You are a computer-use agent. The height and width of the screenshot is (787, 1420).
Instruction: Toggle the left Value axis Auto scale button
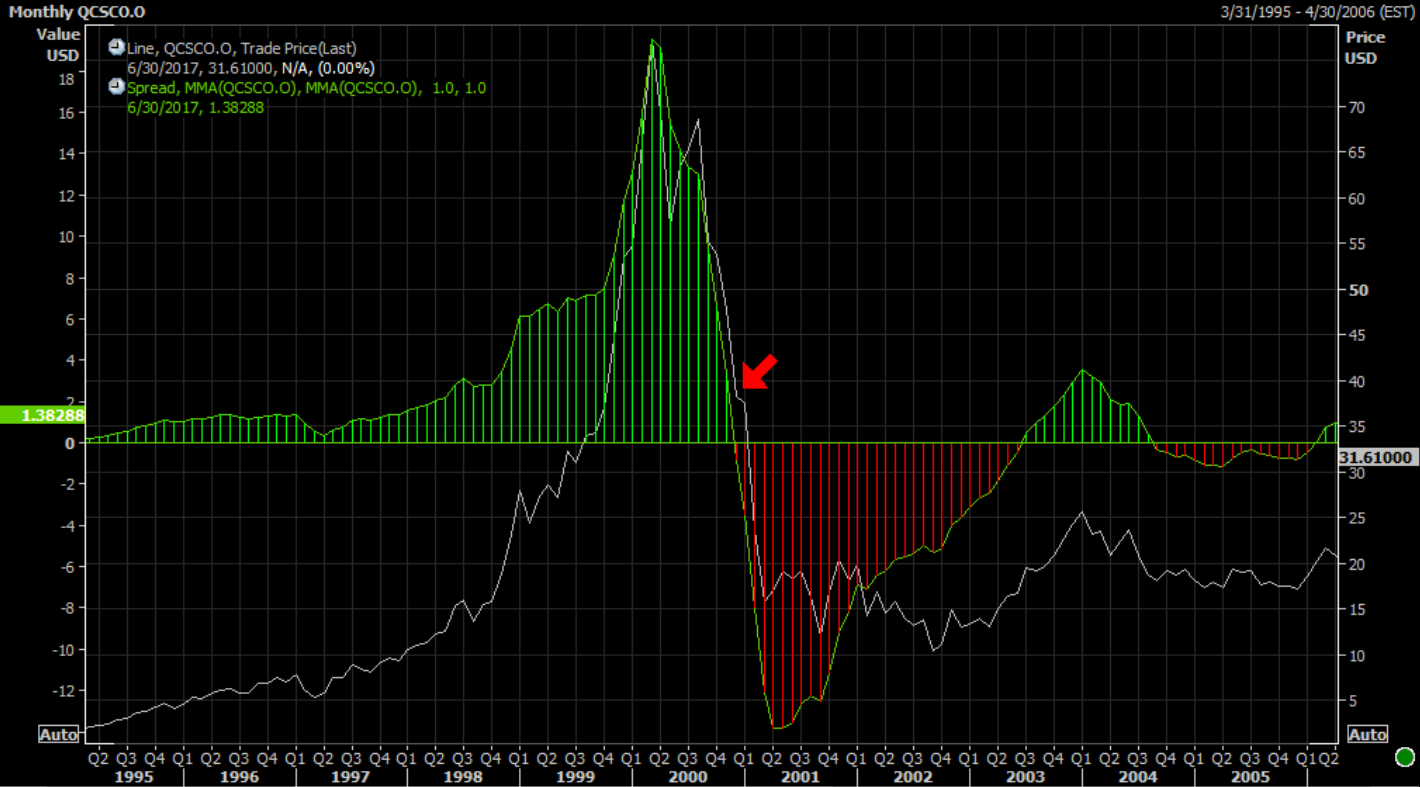point(58,735)
